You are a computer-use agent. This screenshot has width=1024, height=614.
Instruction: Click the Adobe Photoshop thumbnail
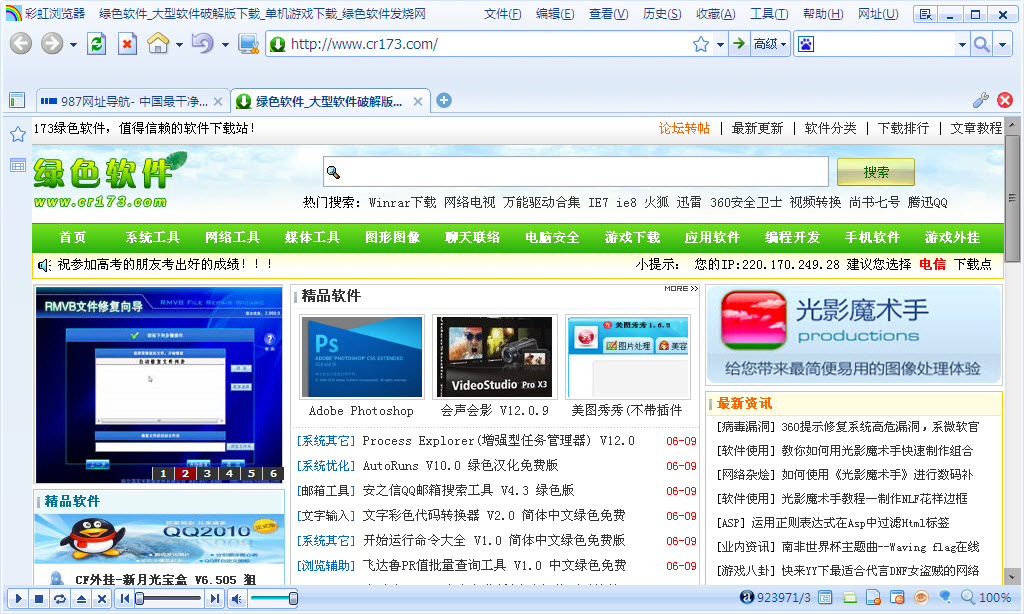click(x=362, y=357)
